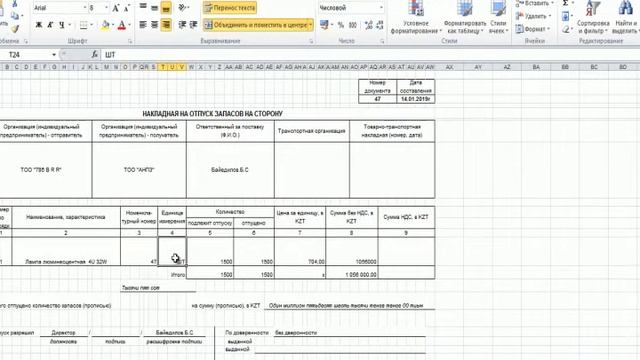Click the text orientation icon
The image size is (640, 360).
tap(183, 7)
